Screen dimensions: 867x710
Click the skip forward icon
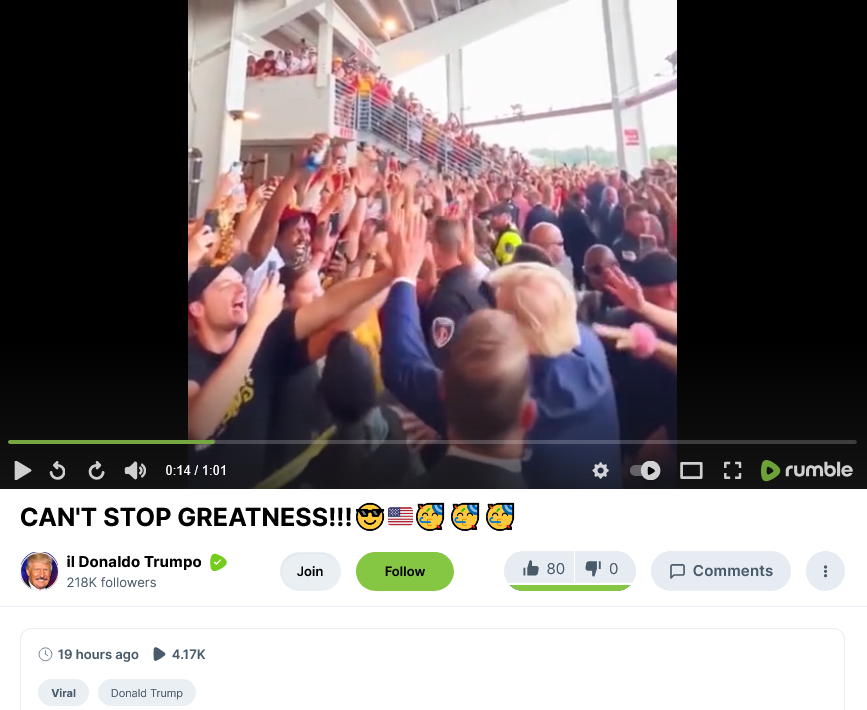tap(96, 471)
